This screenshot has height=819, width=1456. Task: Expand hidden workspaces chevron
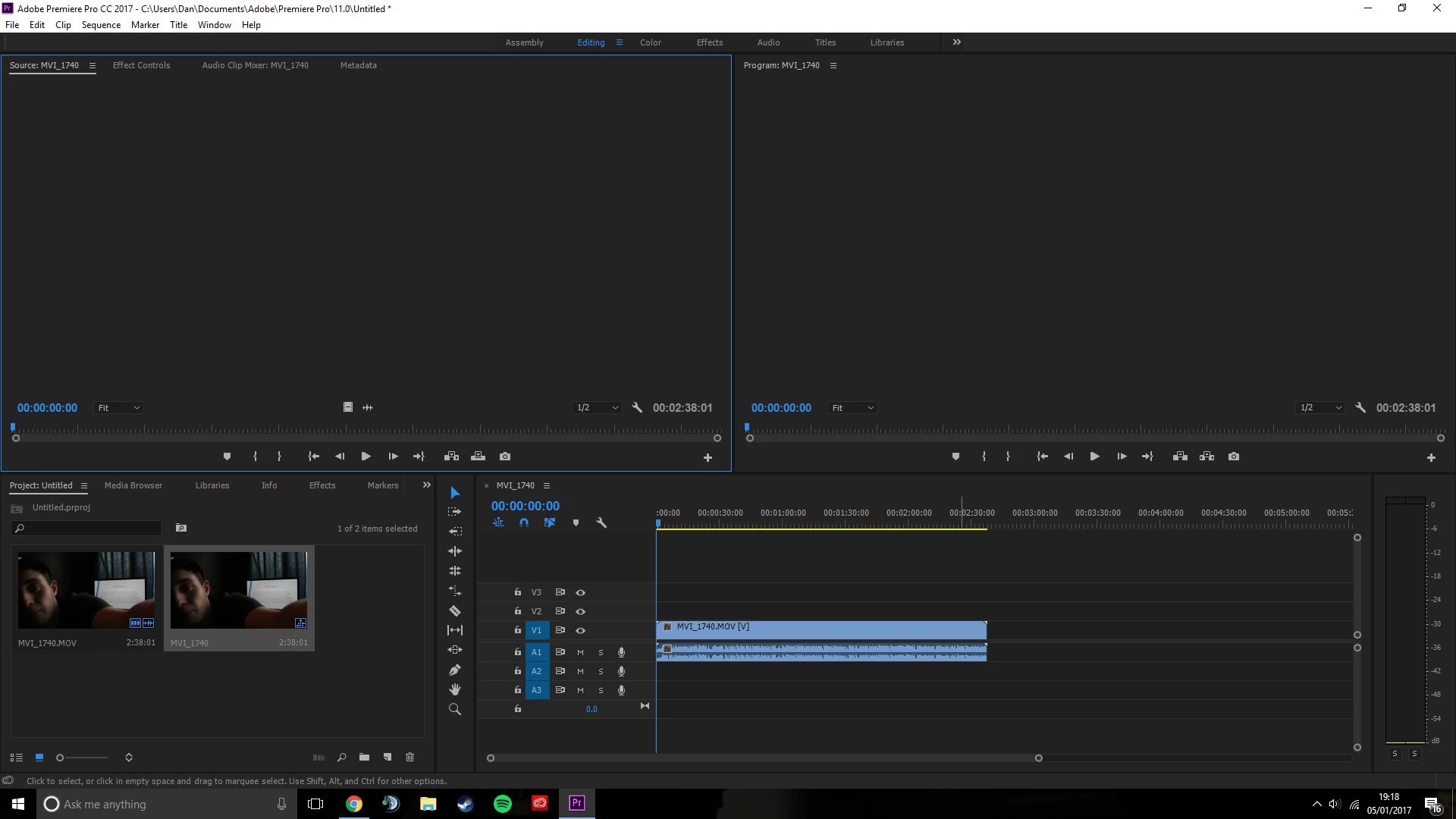[957, 42]
